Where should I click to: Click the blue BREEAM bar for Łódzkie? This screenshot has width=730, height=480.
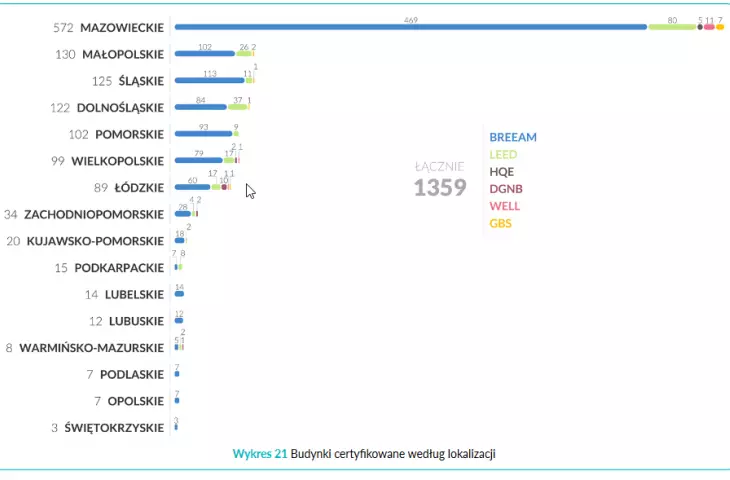click(x=192, y=187)
